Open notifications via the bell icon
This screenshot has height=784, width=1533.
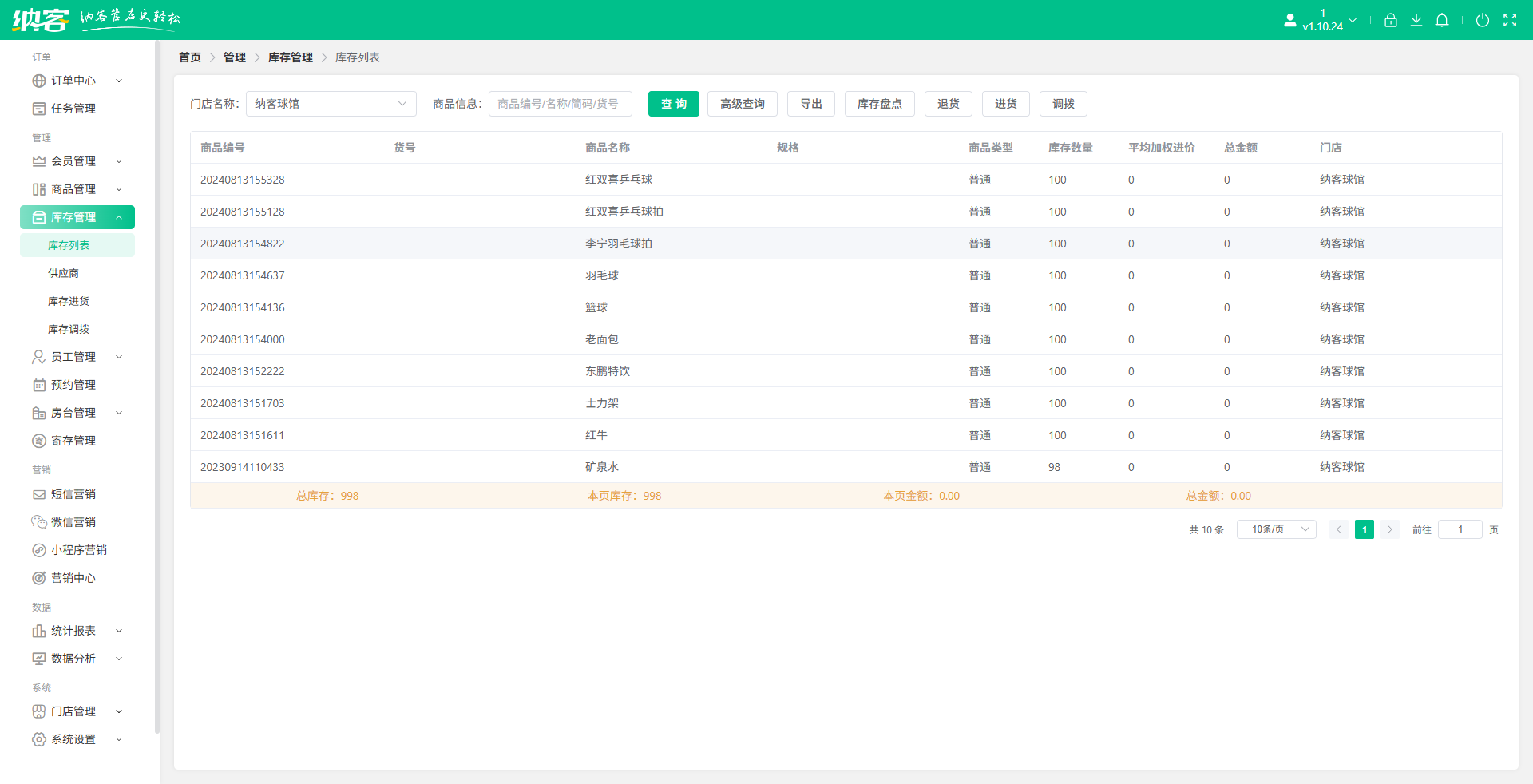(1442, 20)
